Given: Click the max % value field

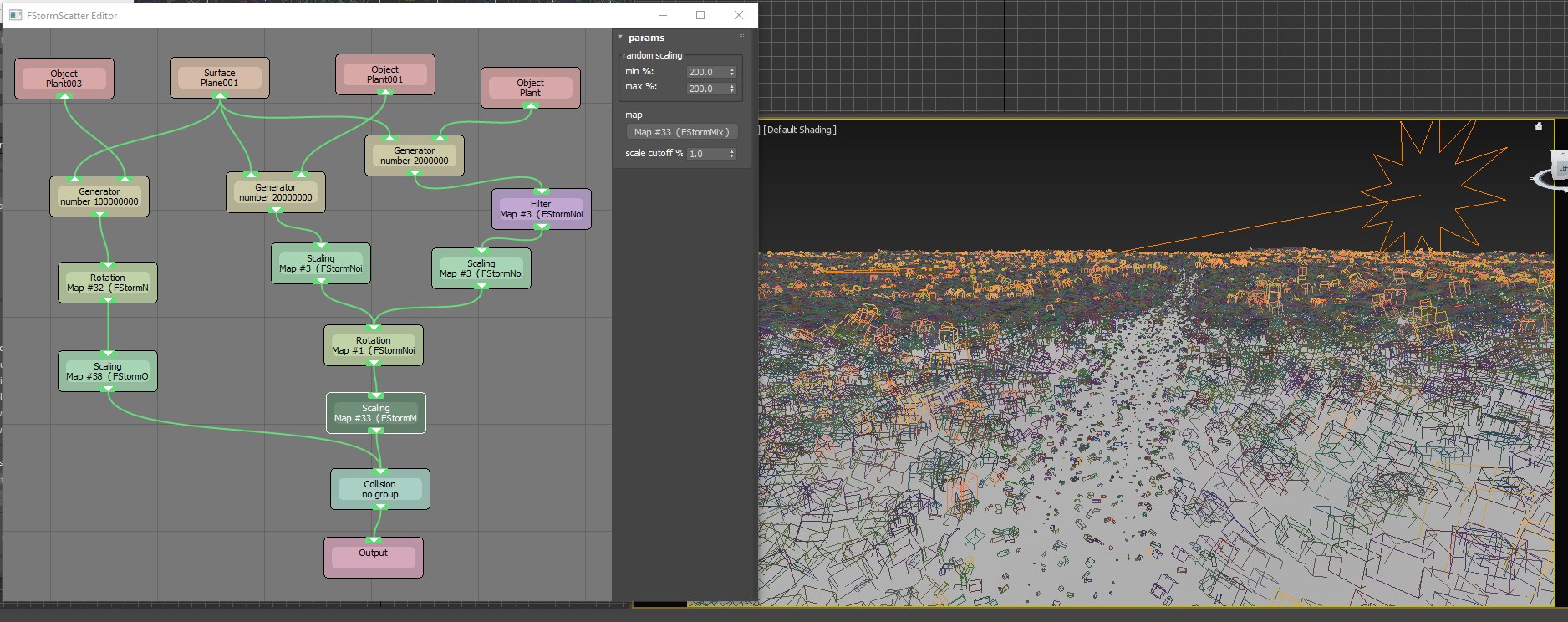Looking at the screenshot, I should click(706, 89).
